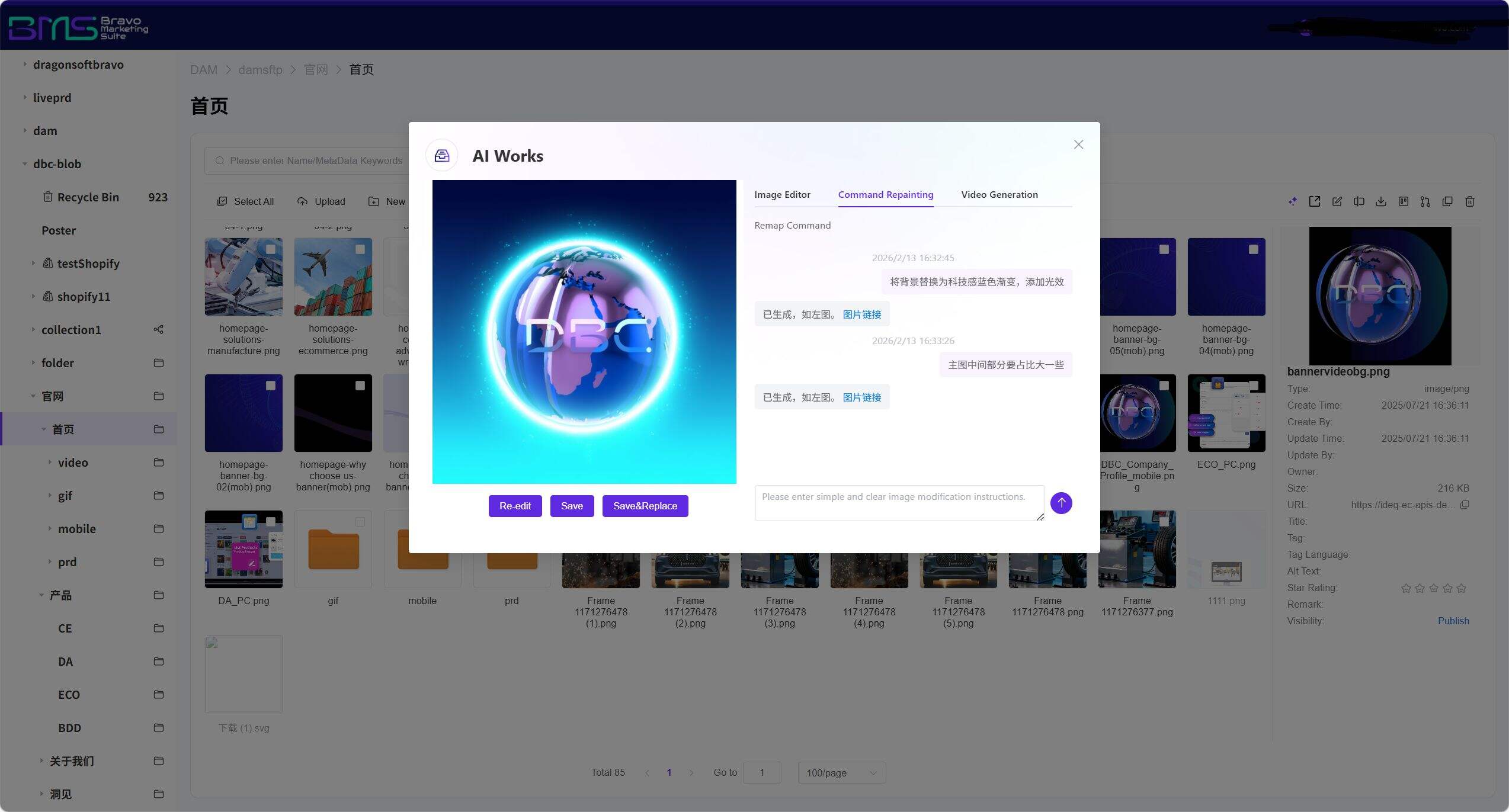Expand the video folder tree arrow

tap(50, 463)
